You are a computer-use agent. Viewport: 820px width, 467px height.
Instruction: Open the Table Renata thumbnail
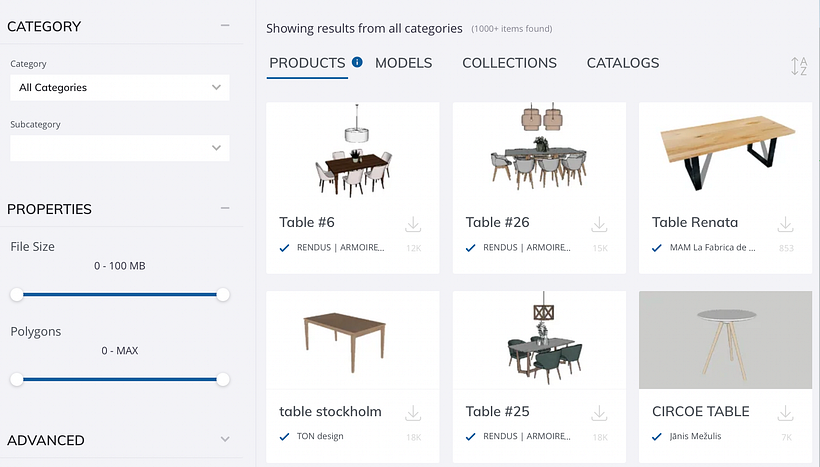[x=725, y=153]
